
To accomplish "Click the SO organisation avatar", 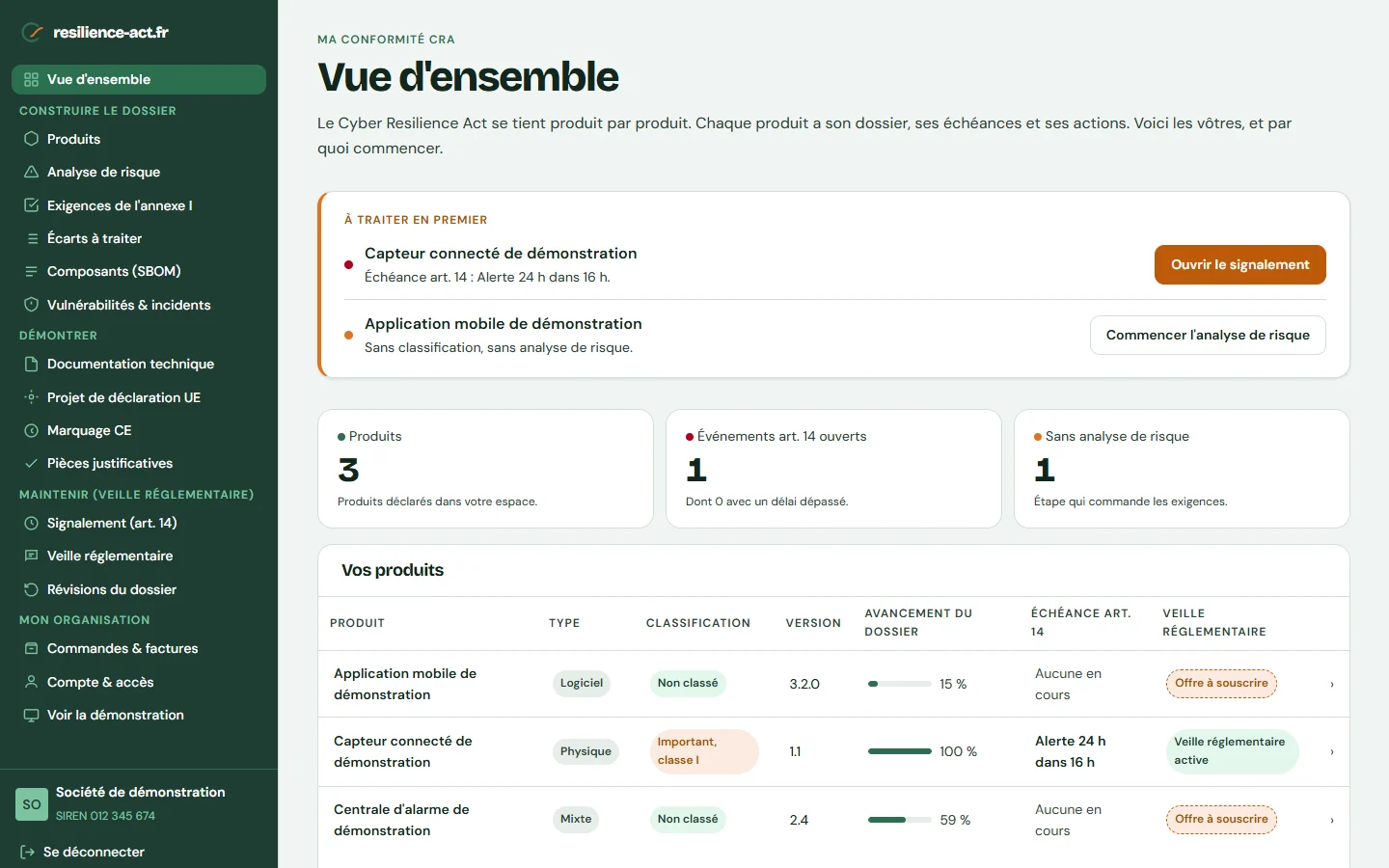I will click(x=32, y=804).
